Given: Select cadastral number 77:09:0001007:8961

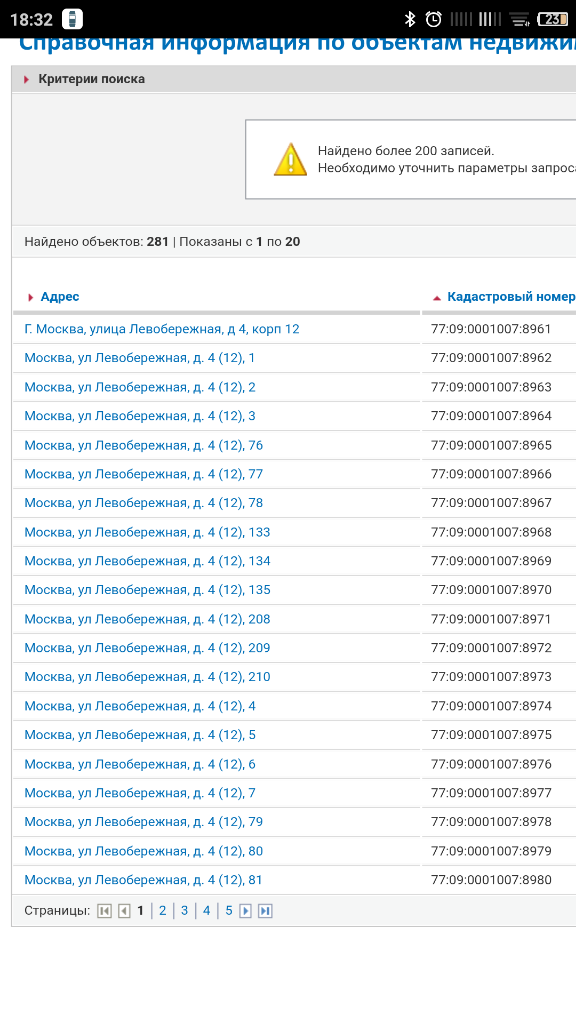Looking at the screenshot, I should (491, 329).
